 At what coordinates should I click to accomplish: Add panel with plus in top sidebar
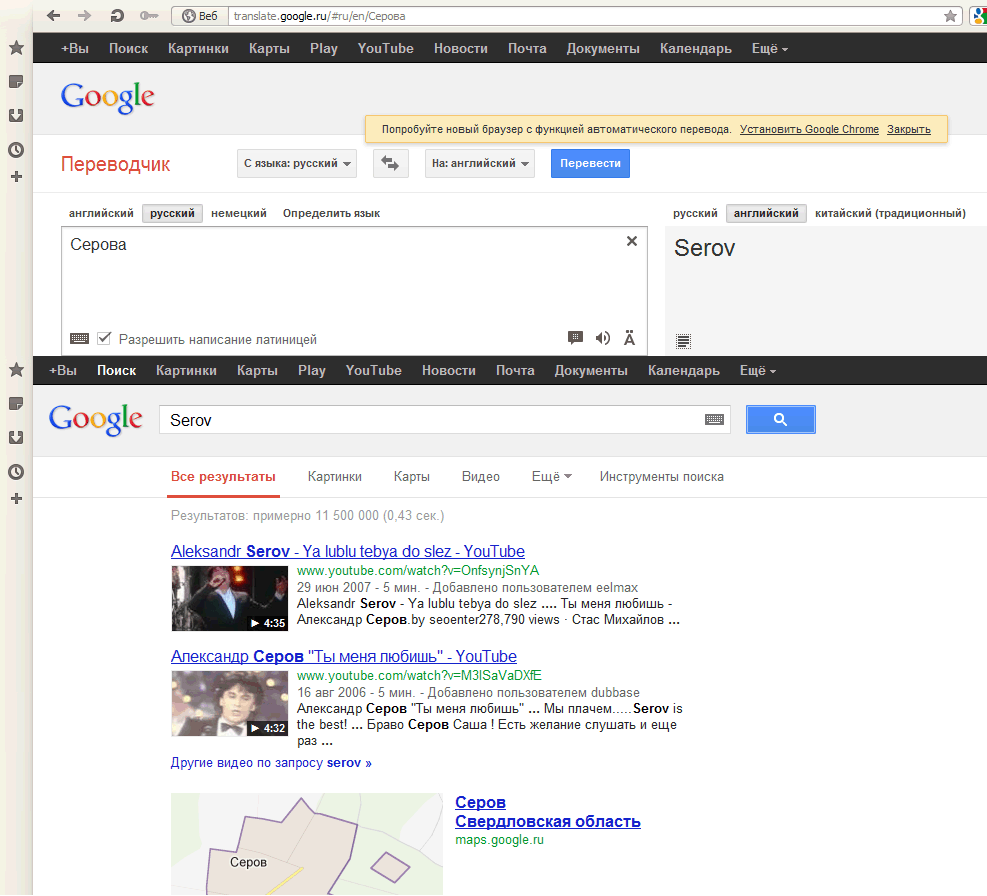pos(16,177)
